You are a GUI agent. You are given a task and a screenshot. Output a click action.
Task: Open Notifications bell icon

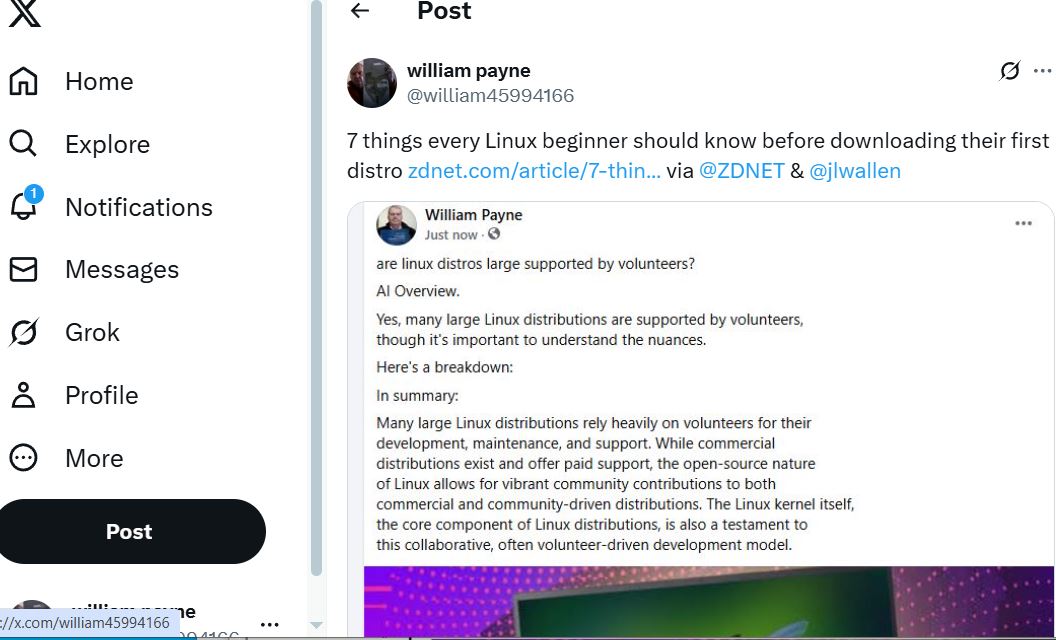23,206
